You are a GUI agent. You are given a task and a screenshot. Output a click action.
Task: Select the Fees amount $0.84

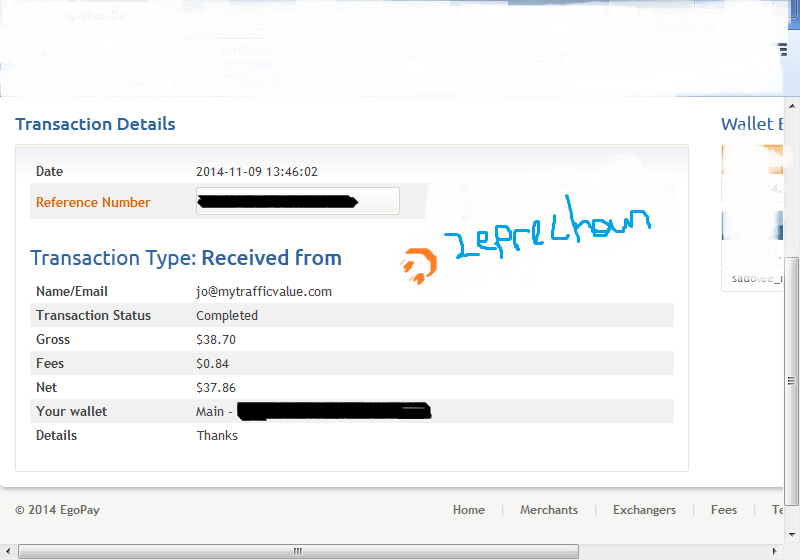pyautogui.click(x=212, y=363)
